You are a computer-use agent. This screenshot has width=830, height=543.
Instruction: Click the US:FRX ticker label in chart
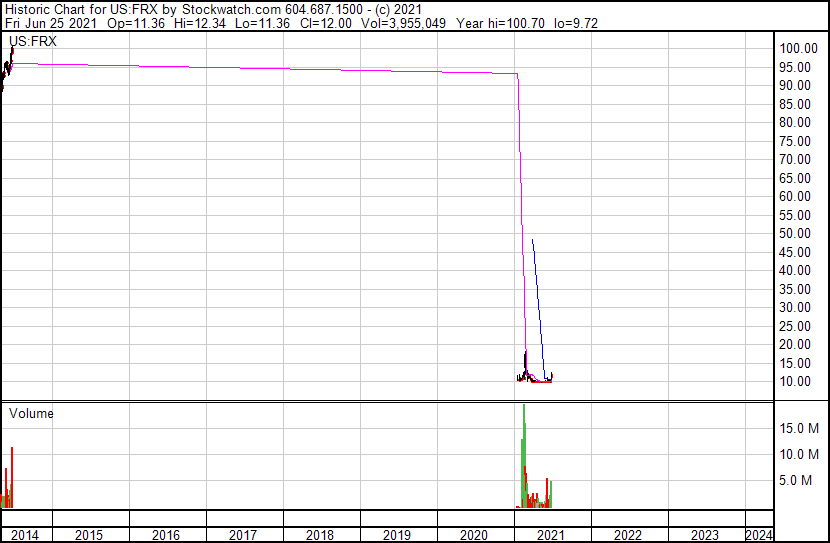33,41
